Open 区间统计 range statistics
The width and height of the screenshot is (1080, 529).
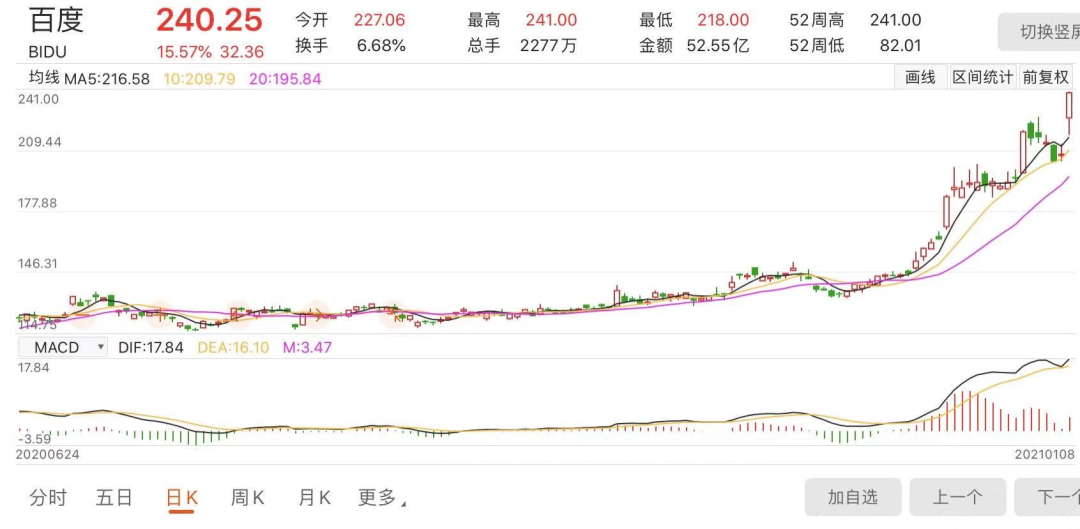click(982, 77)
